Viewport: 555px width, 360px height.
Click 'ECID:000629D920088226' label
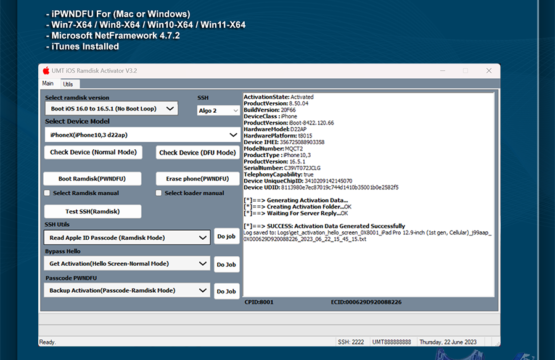point(366,302)
